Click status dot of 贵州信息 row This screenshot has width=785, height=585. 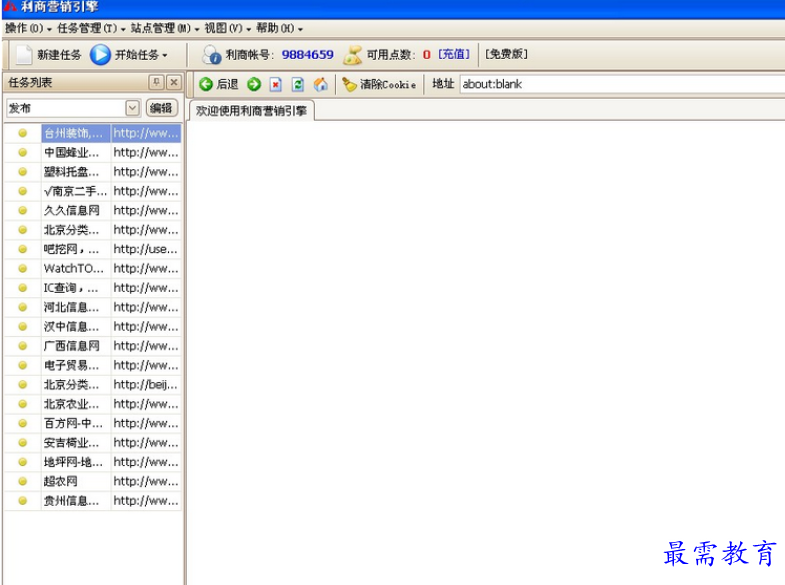(x=23, y=501)
